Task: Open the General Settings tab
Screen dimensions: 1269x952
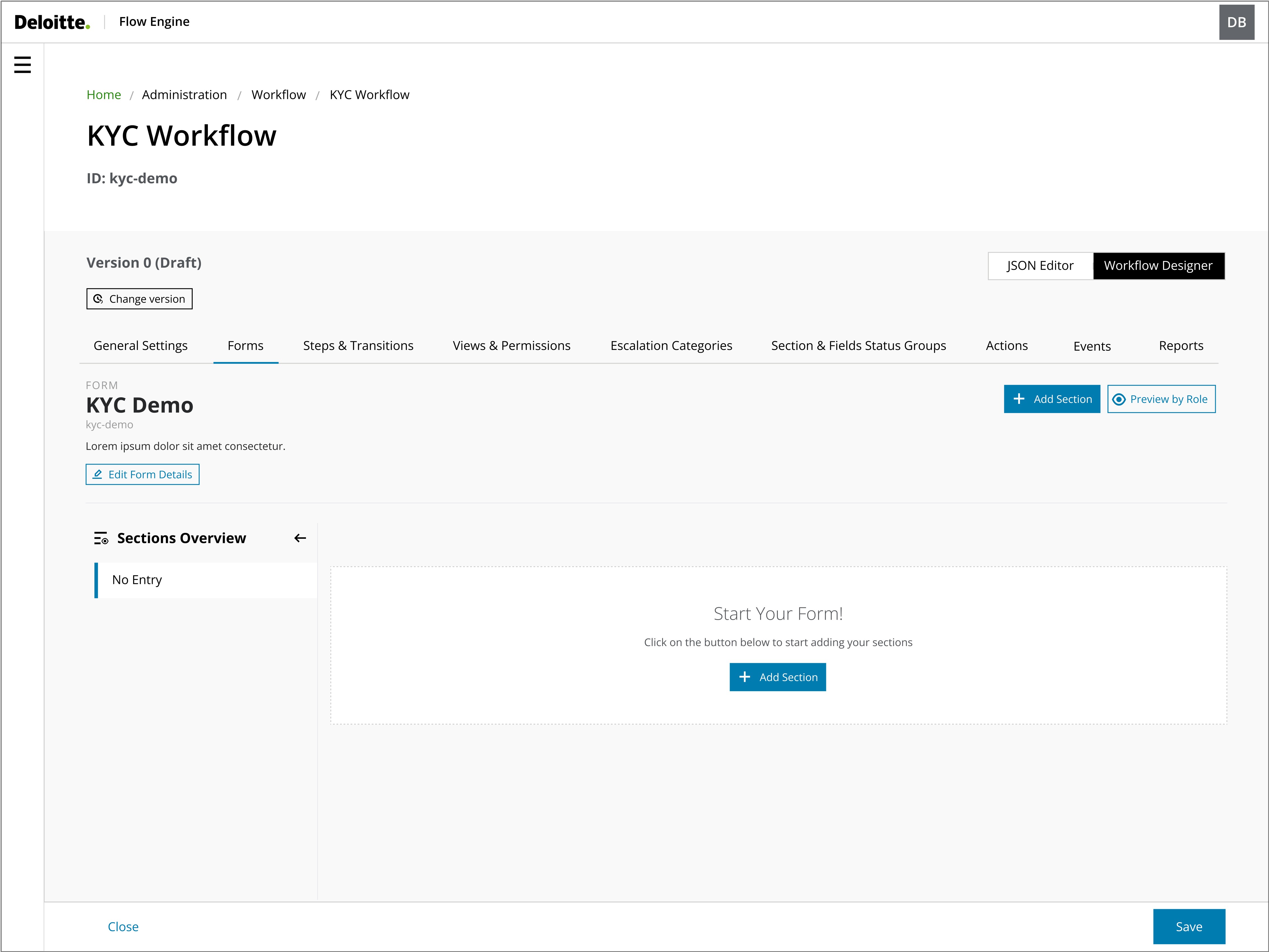Action: point(141,346)
